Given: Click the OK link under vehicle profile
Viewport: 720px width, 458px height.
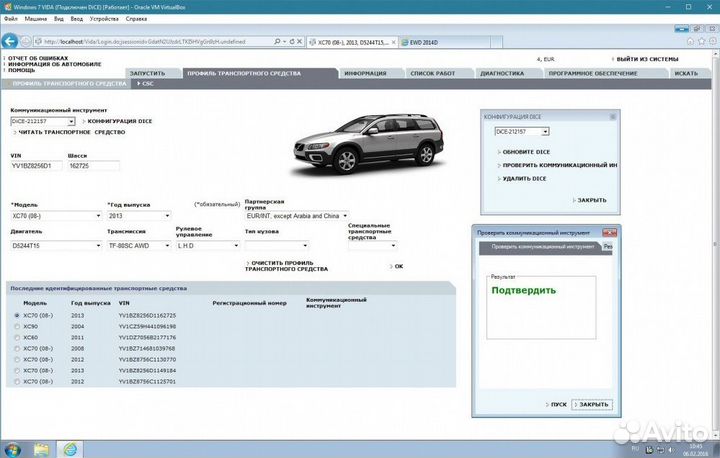Looking at the screenshot, I should point(399,266).
